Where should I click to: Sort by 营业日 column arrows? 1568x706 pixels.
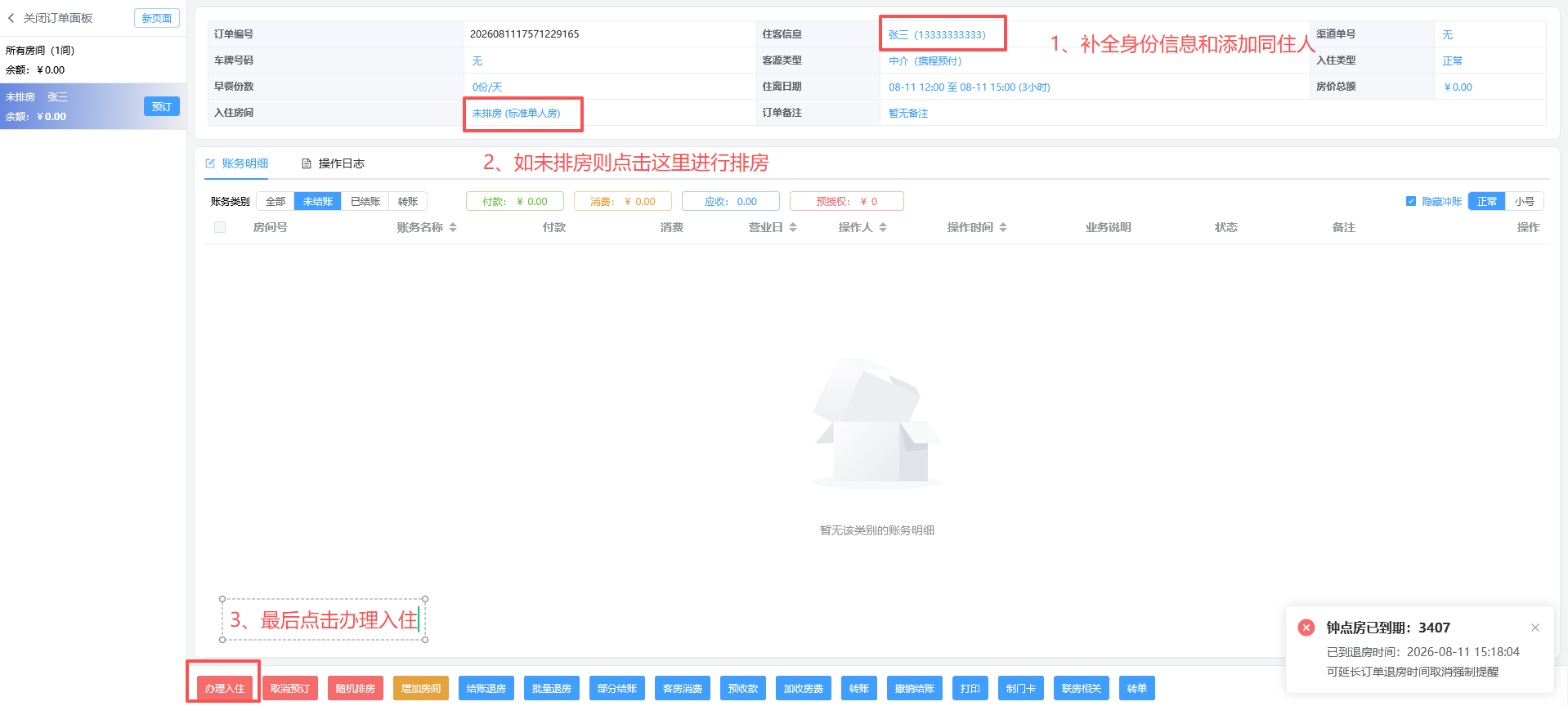point(793,227)
